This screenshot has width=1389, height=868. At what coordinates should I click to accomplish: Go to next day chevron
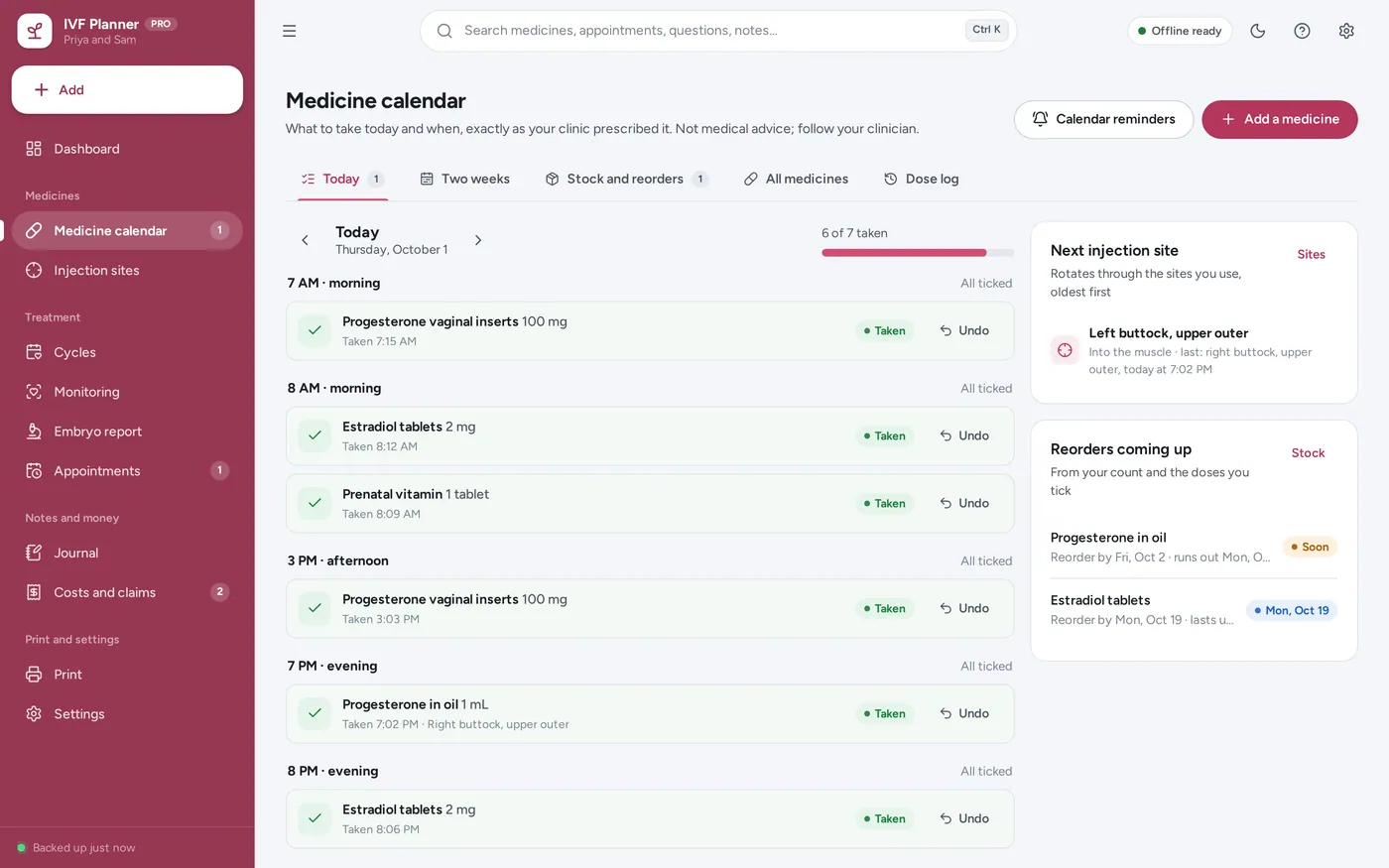[x=478, y=240]
